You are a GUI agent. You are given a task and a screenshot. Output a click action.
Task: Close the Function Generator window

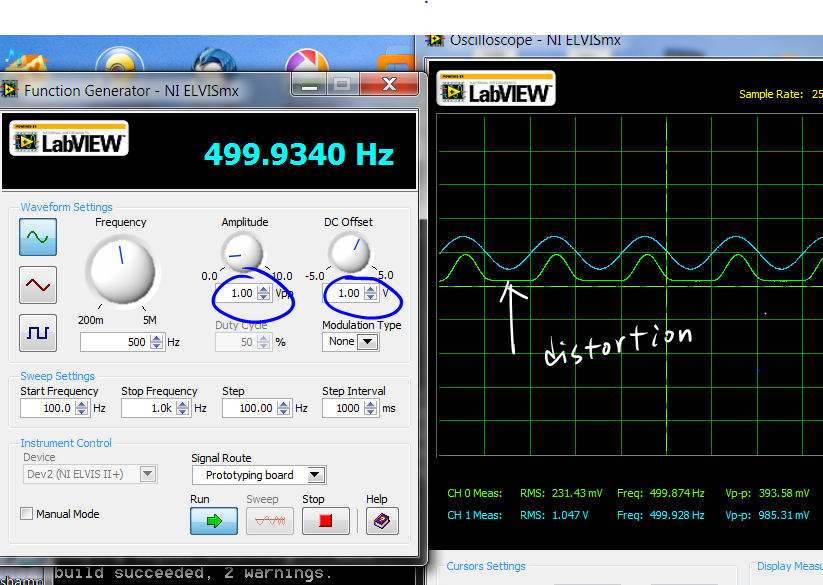(389, 84)
